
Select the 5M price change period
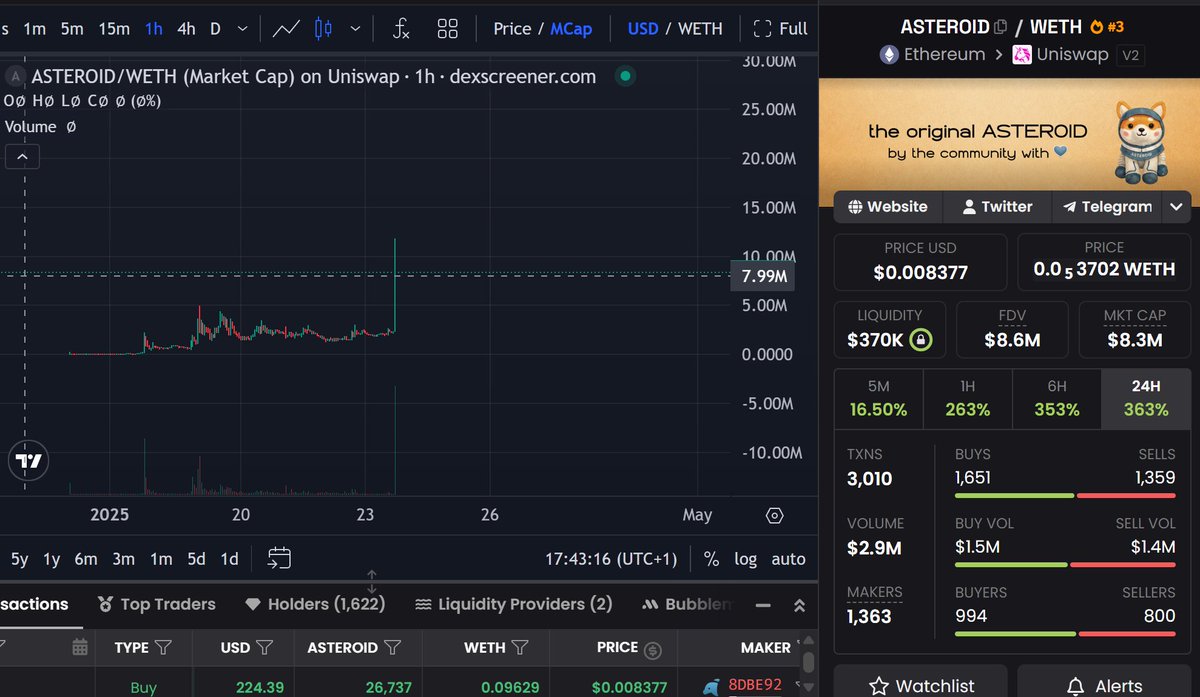click(x=879, y=399)
